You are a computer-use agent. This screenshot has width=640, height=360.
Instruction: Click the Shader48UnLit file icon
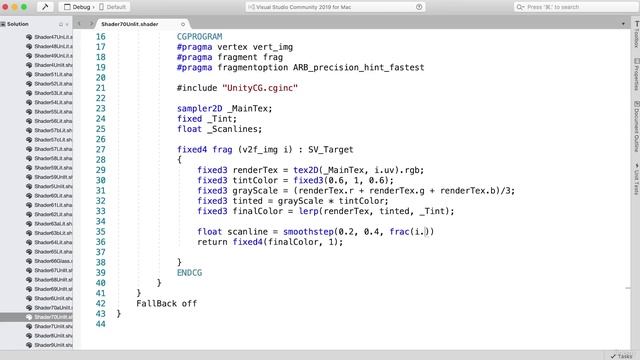[29, 46]
